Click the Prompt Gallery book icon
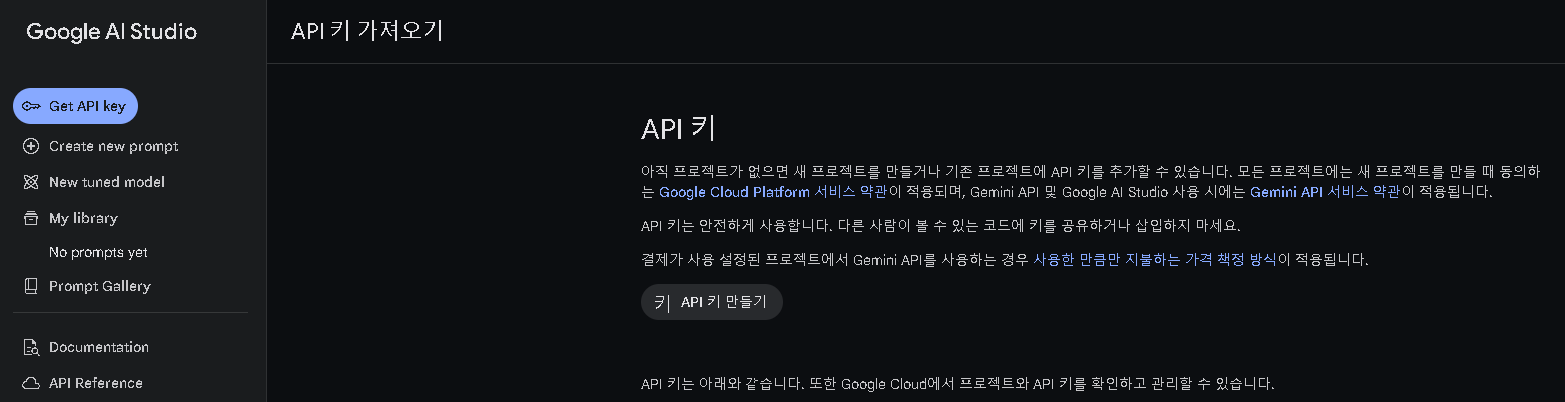 (x=31, y=286)
